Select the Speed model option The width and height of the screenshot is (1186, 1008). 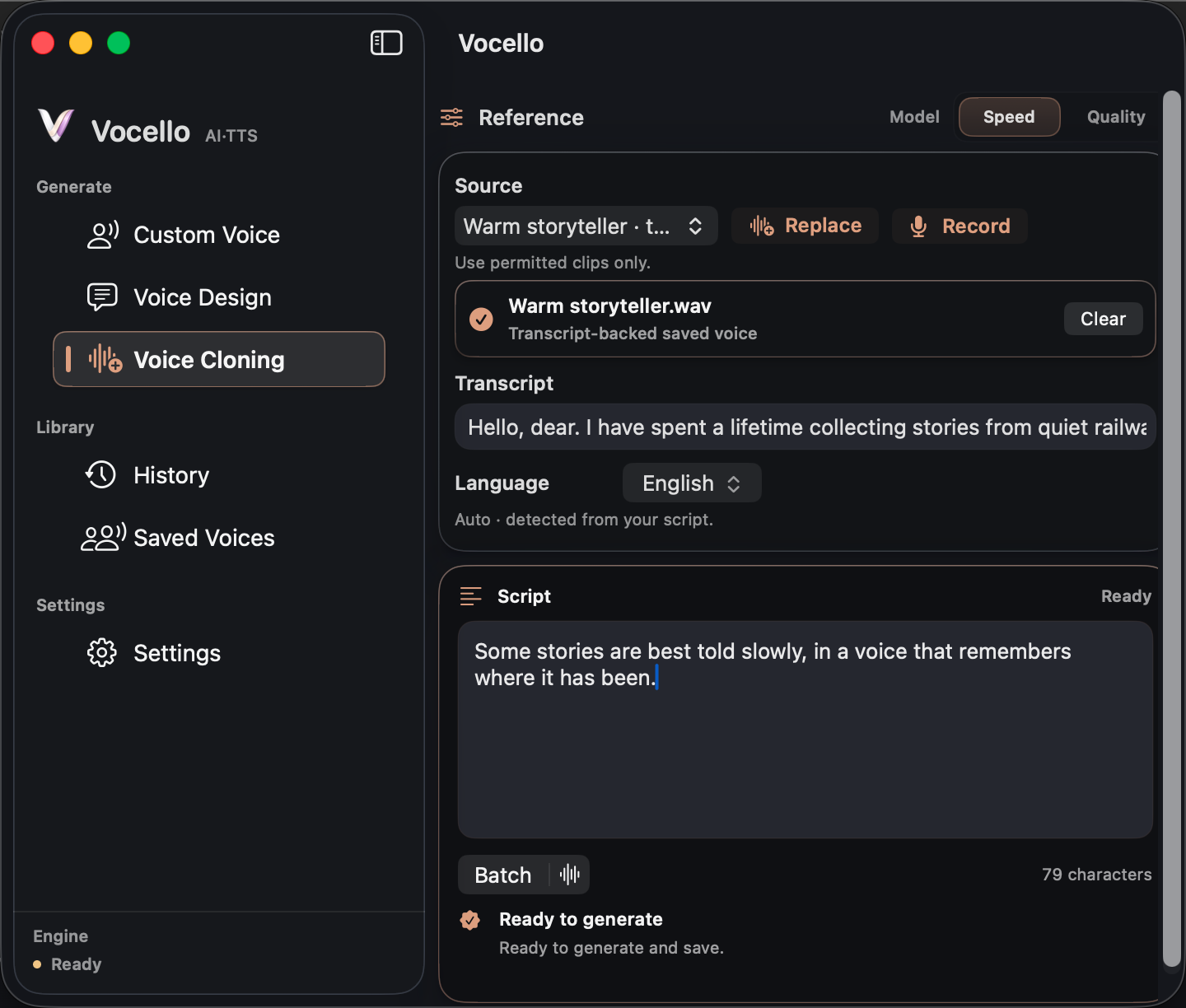coord(1009,117)
